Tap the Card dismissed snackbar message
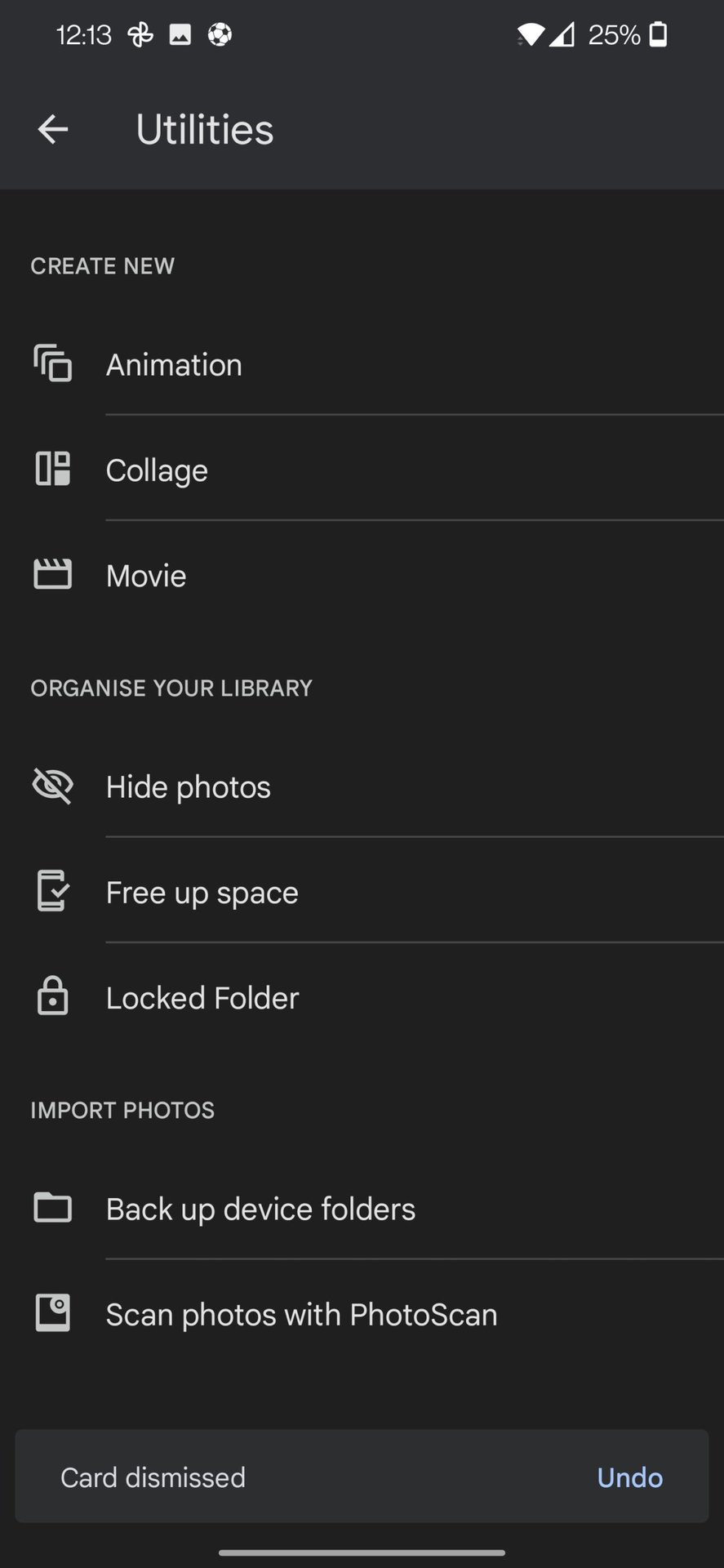 click(153, 1477)
